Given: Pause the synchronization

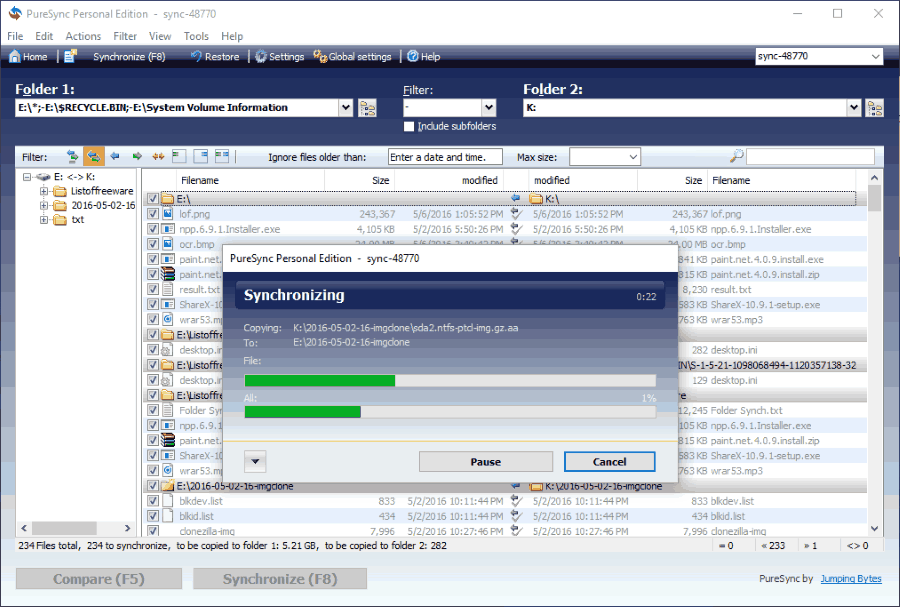Looking at the screenshot, I should coord(486,462).
